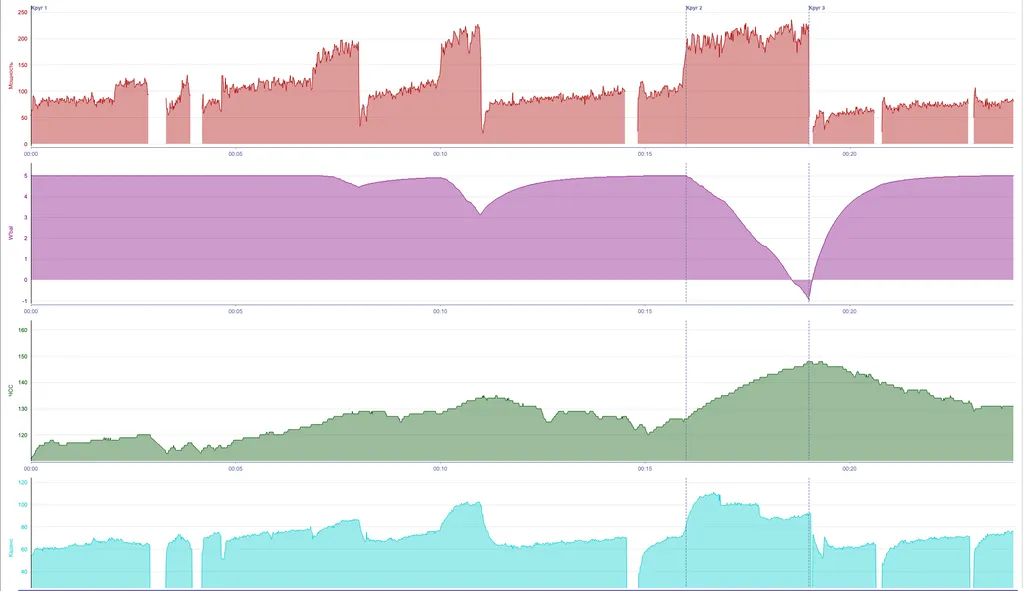
Task: Click the 250 value on power axis
Action: [x=22, y=13]
